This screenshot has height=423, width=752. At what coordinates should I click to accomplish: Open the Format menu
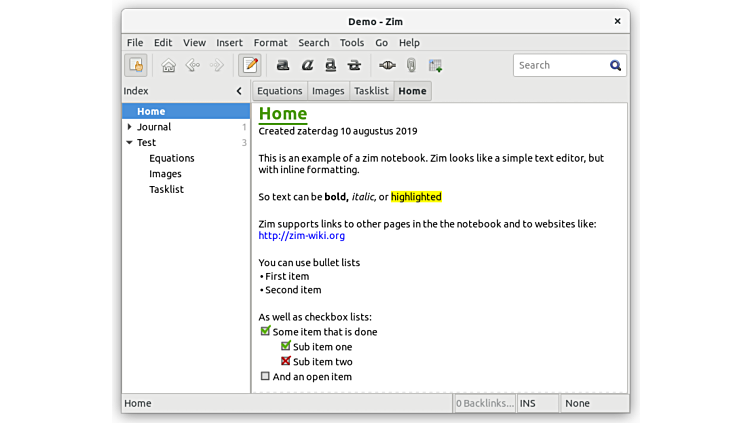270,43
